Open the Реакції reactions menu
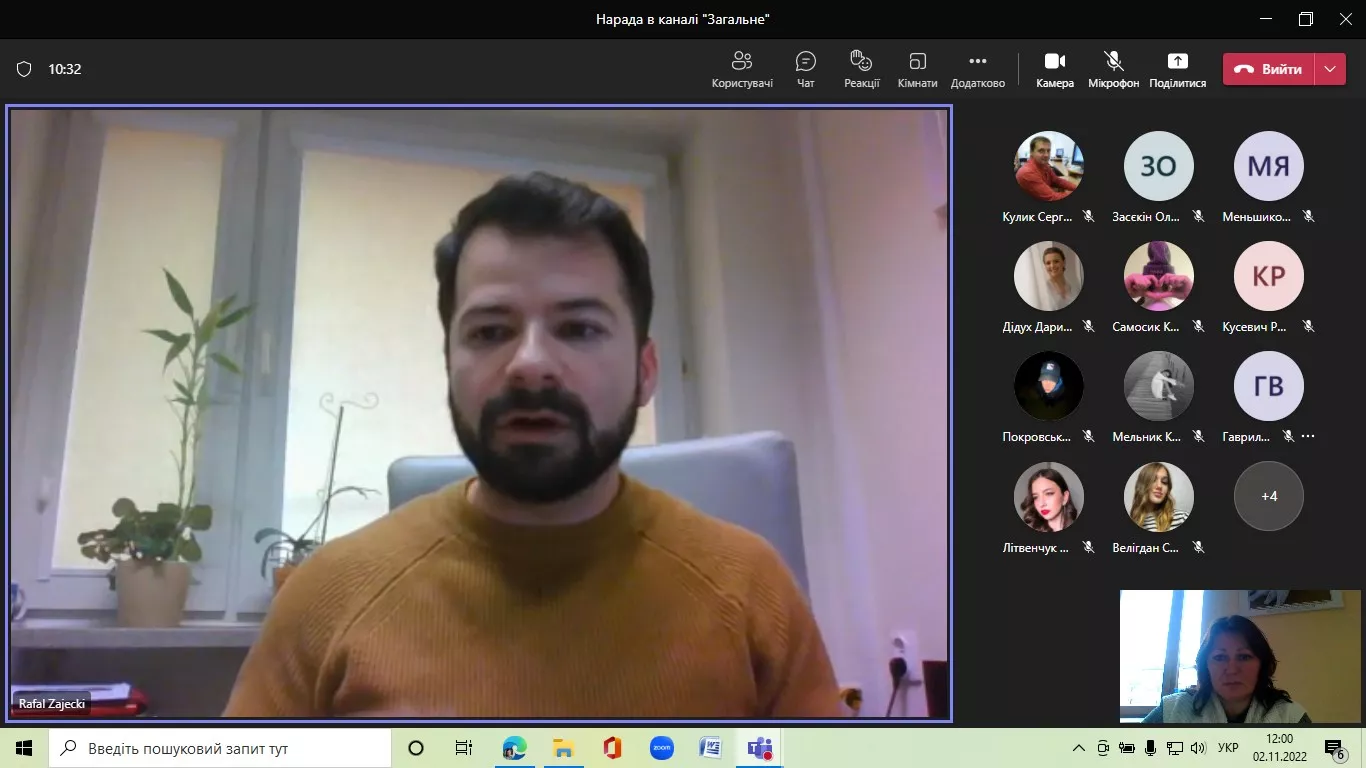Viewport: 1366px width, 768px height. (x=861, y=69)
